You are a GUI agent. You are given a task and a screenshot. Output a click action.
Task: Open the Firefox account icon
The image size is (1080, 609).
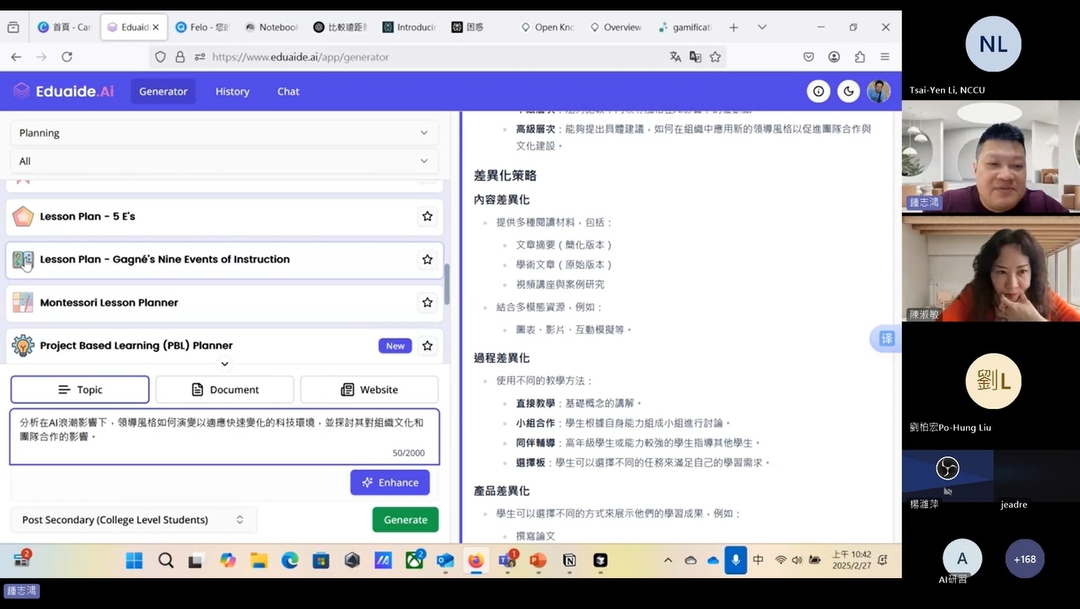[834, 57]
